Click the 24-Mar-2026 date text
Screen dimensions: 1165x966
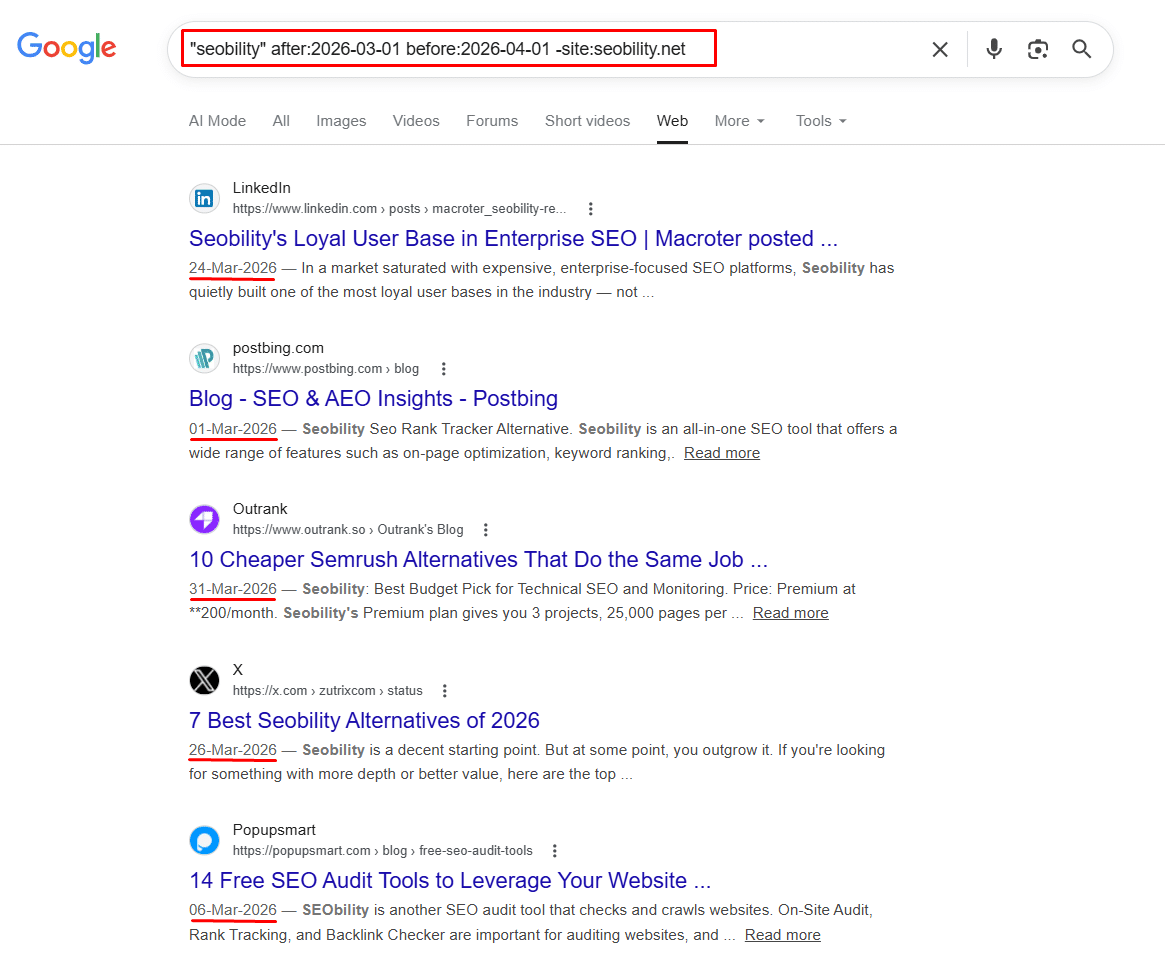click(233, 268)
